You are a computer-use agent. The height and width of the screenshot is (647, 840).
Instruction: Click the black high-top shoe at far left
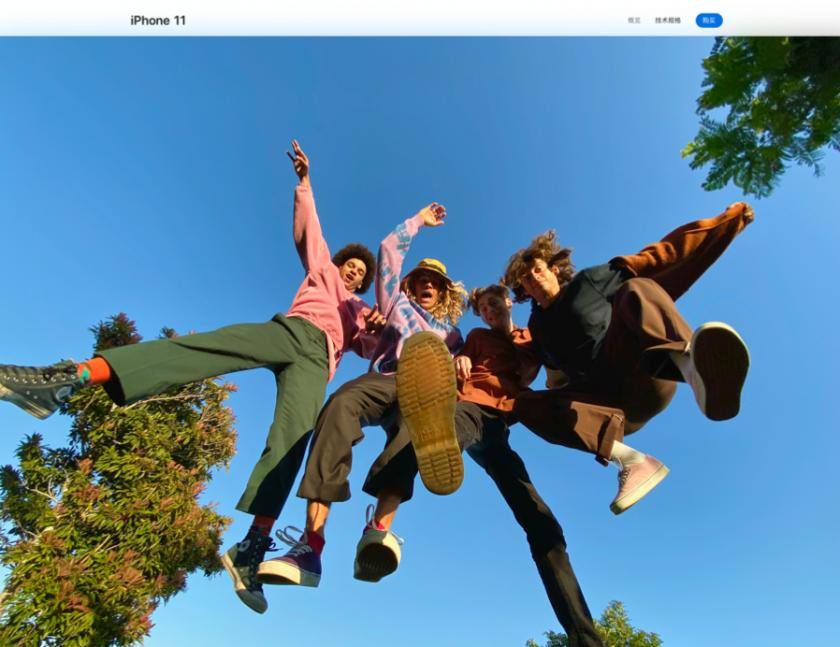pyautogui.click(x=38, y=387)
